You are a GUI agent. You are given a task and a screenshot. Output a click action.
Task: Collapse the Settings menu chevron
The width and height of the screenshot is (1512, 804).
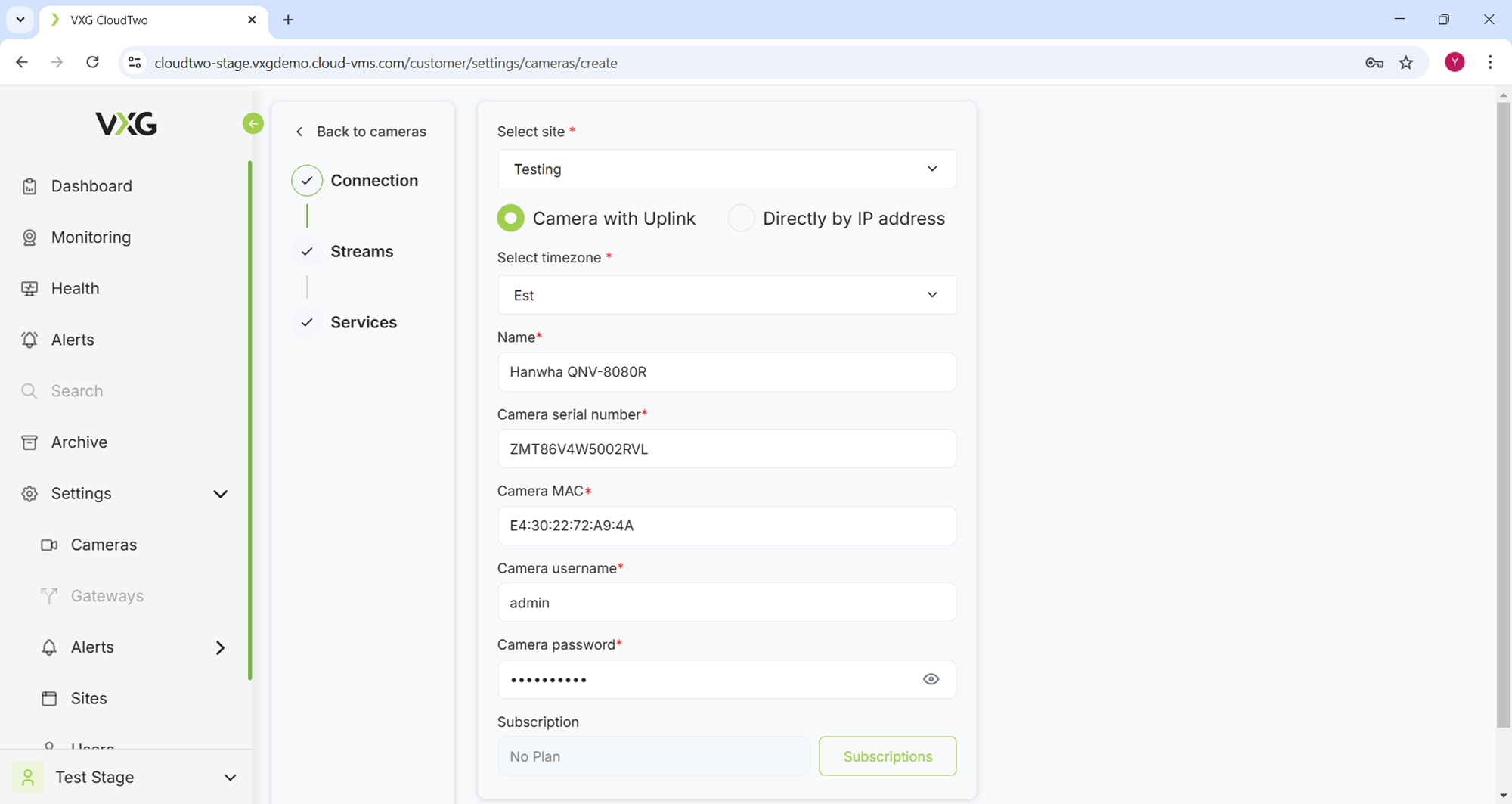(x=220, y=494)
